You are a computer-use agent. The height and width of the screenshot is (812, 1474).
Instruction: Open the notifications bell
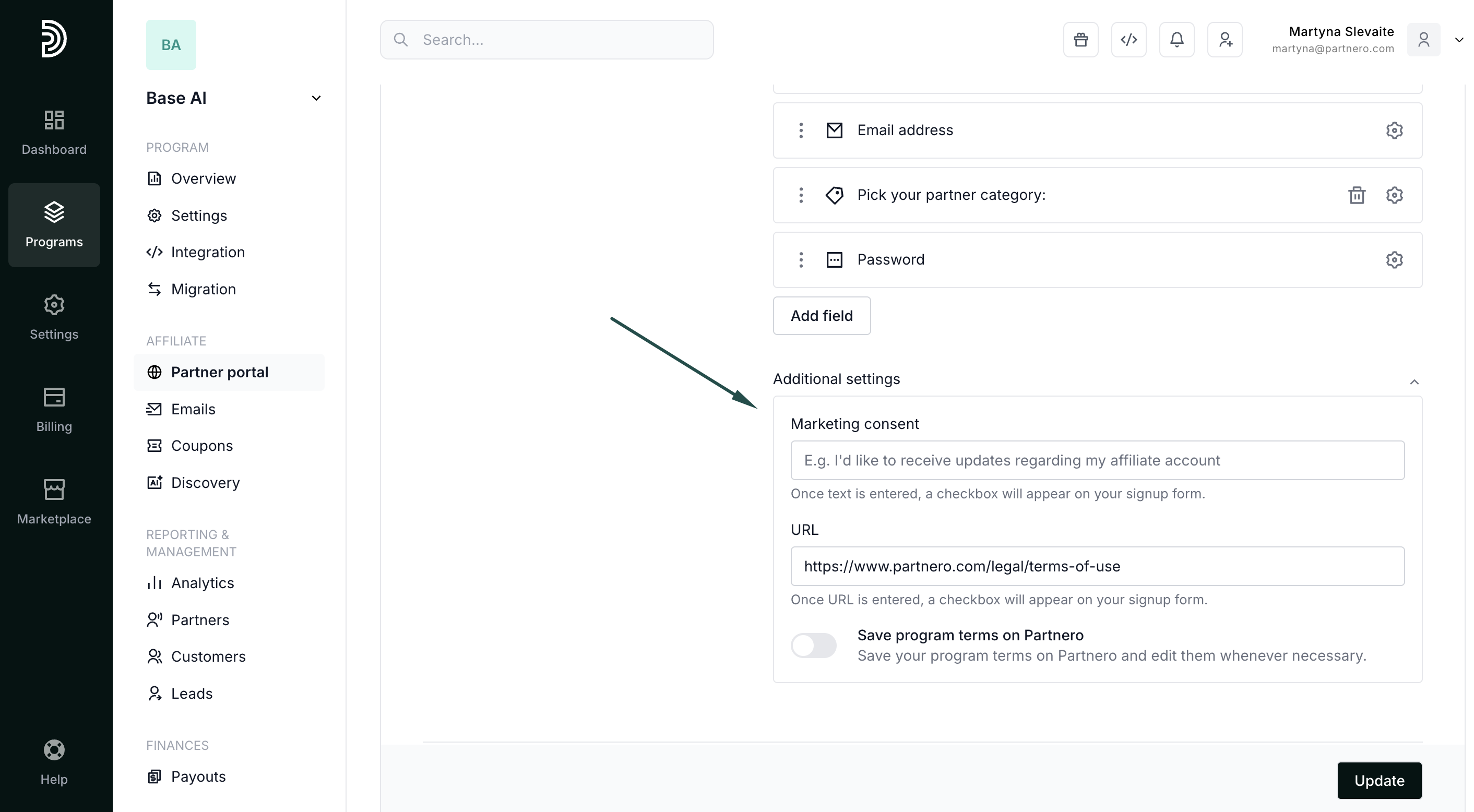click(x=1176, y=40)
